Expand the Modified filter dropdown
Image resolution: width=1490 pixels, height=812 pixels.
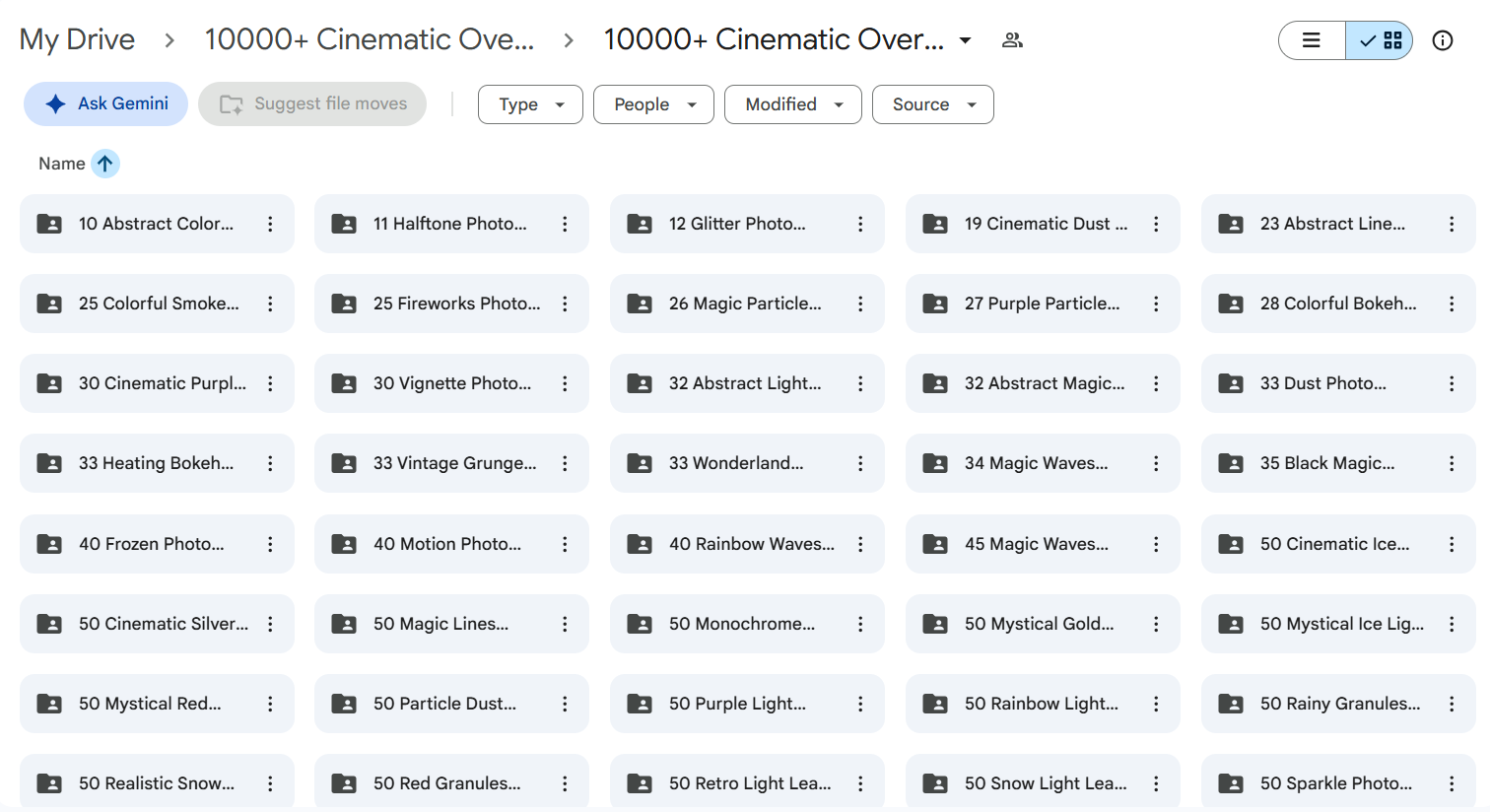coord(793,104)
